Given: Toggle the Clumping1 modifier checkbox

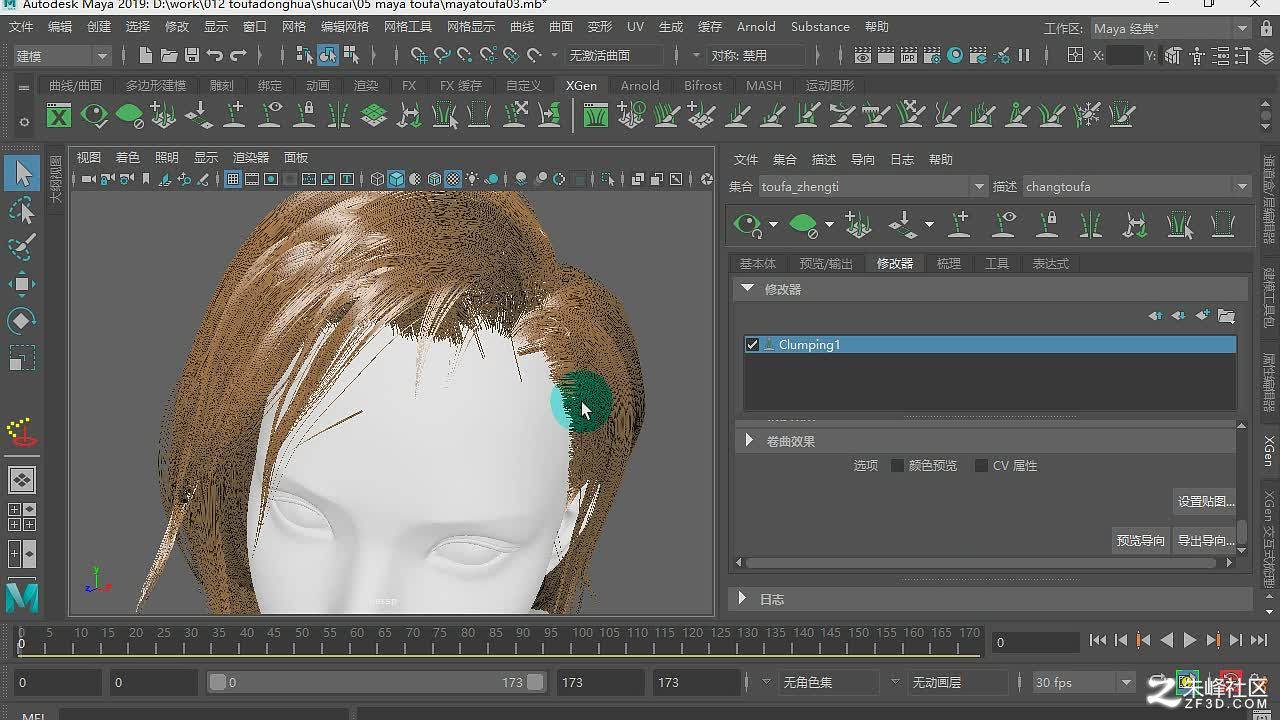Looking at the screenshot, I should click(752, 344).
